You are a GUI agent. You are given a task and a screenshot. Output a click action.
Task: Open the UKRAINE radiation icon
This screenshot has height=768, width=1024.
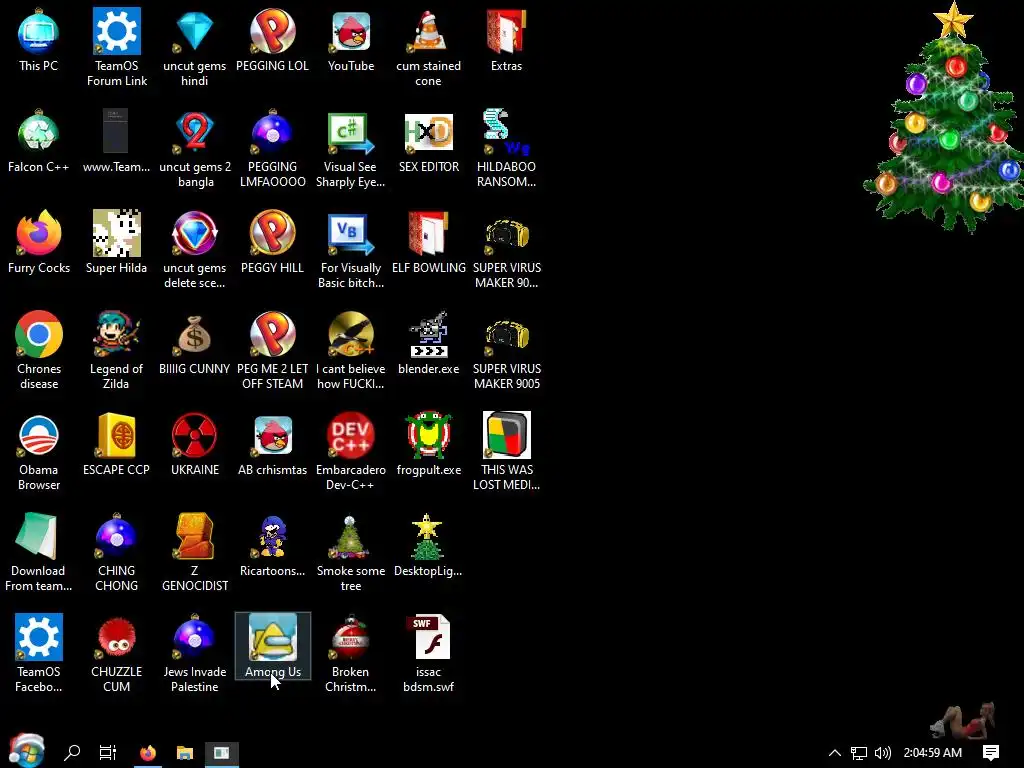coord(195,444)
